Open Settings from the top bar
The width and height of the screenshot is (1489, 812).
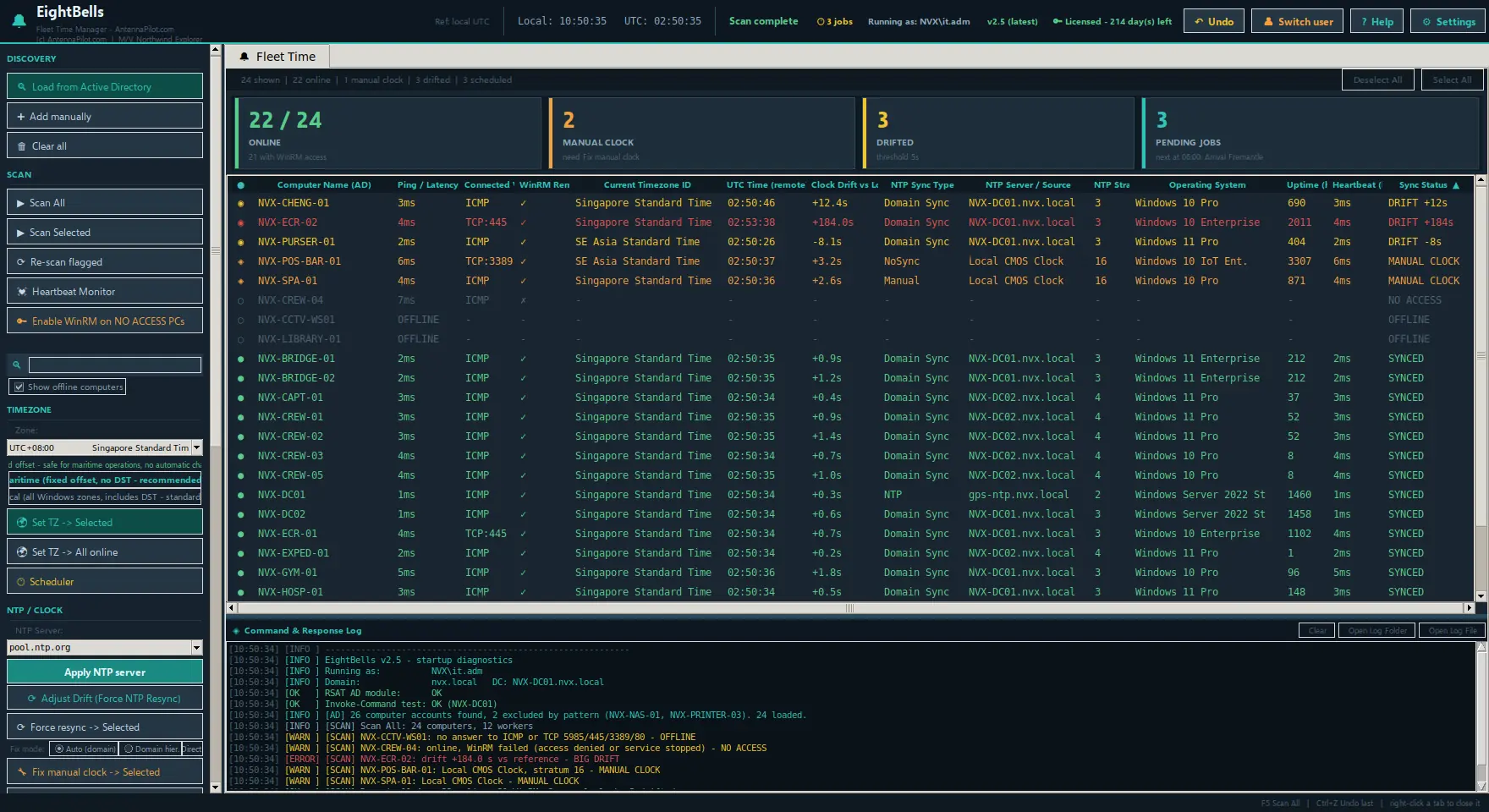(x=1448, y=21)
